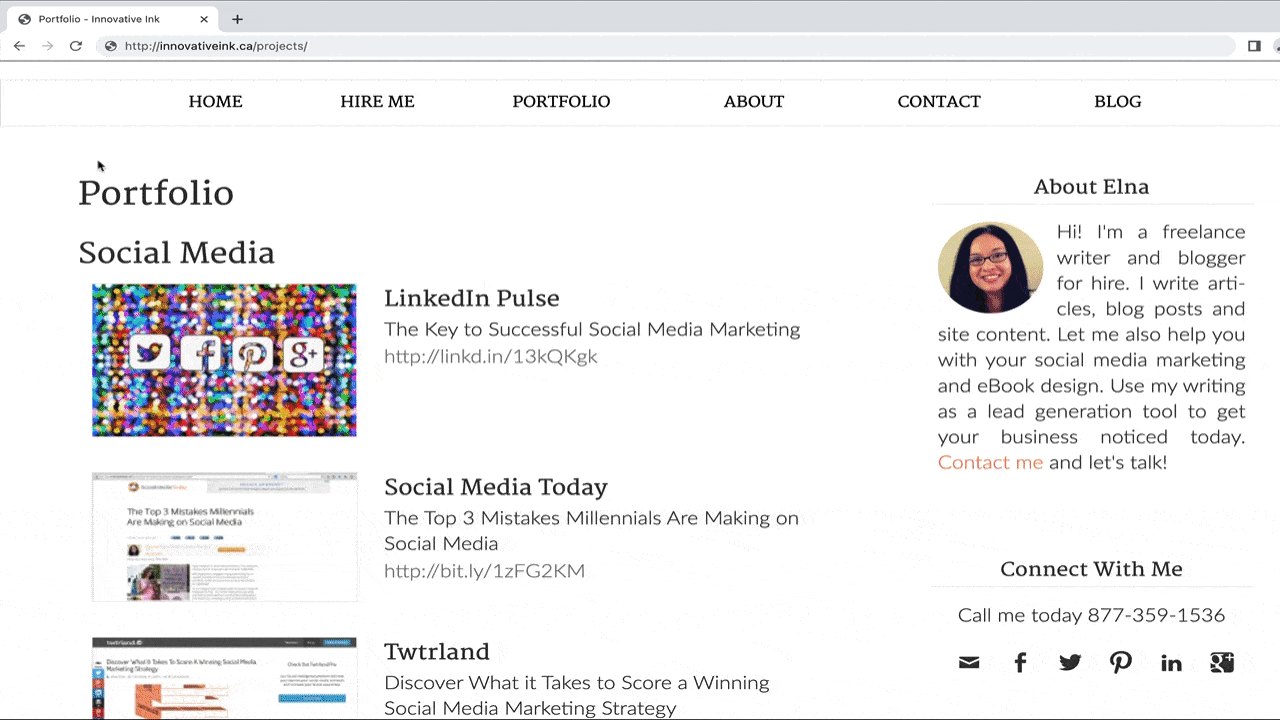Image resolution: width=1280 pixels, height=720 pixels.
Task: Follow the bit.ly/1zFG2KM link
Action: pyautogui.click(x=484, y=571)
